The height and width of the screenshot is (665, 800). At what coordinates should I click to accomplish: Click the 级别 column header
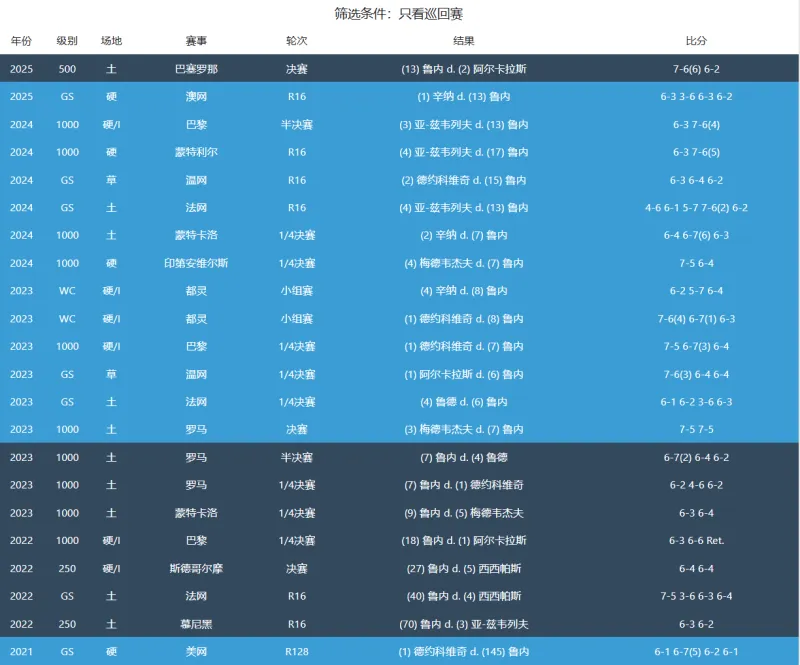point(67,41)
